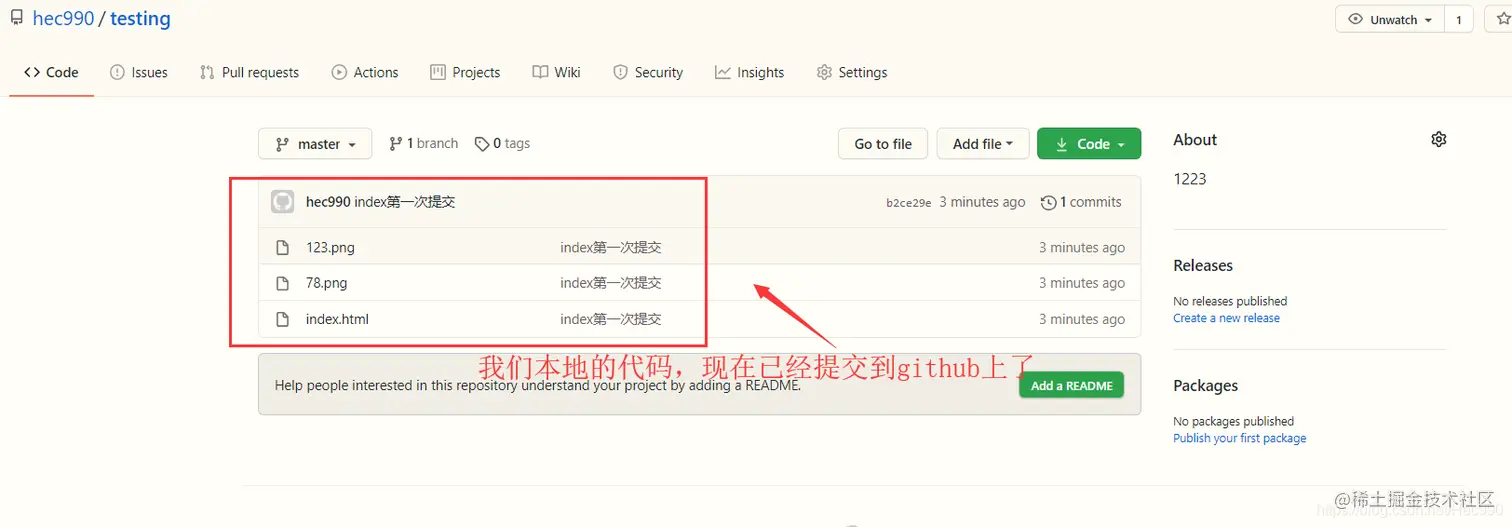Click the history clock icon beside commits

pos(1048,203)
